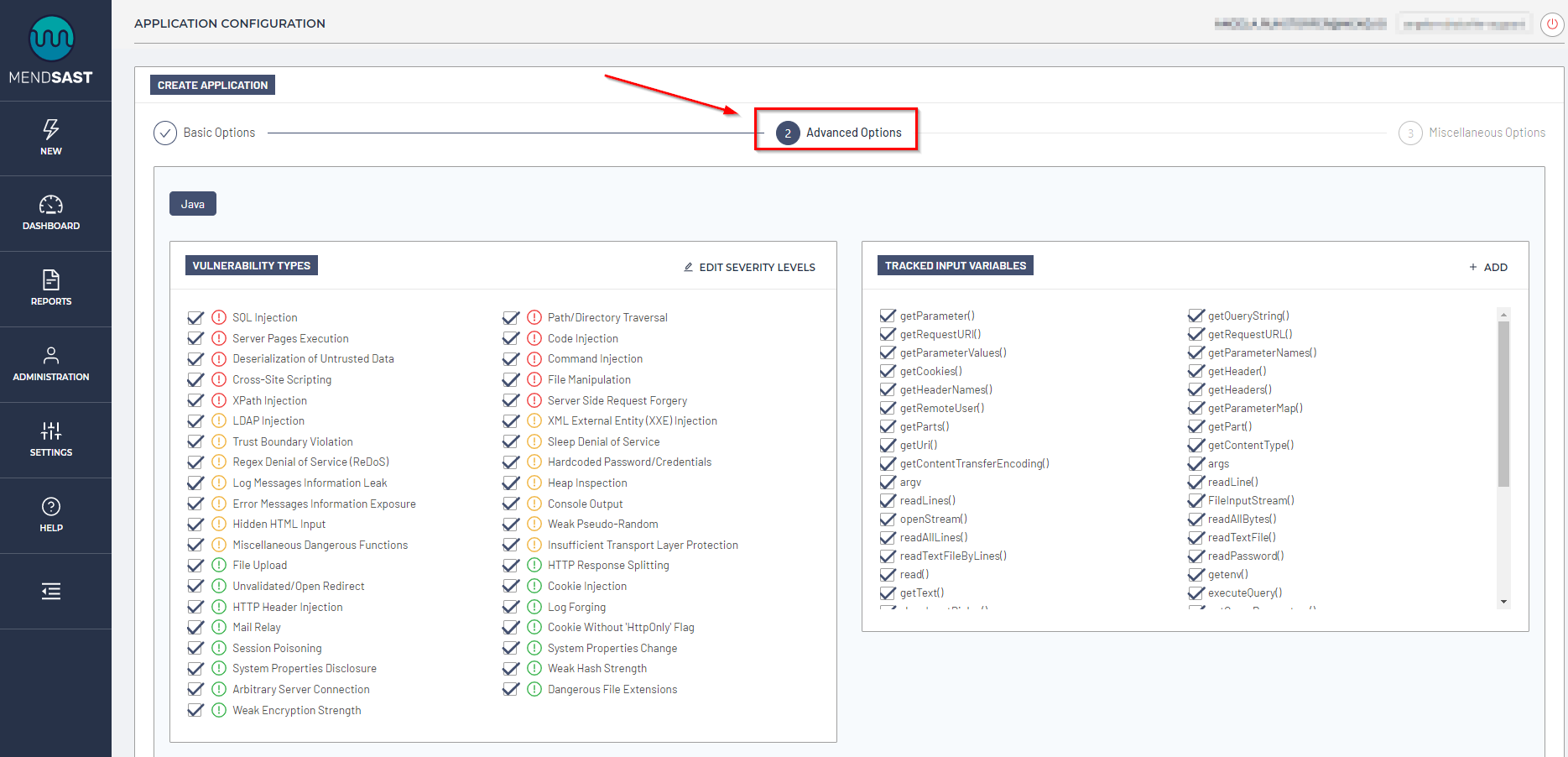This screenshot has width=1568, height=757.
Task: Click Edit Severity Levels
Action: click(x=749, y=267)
